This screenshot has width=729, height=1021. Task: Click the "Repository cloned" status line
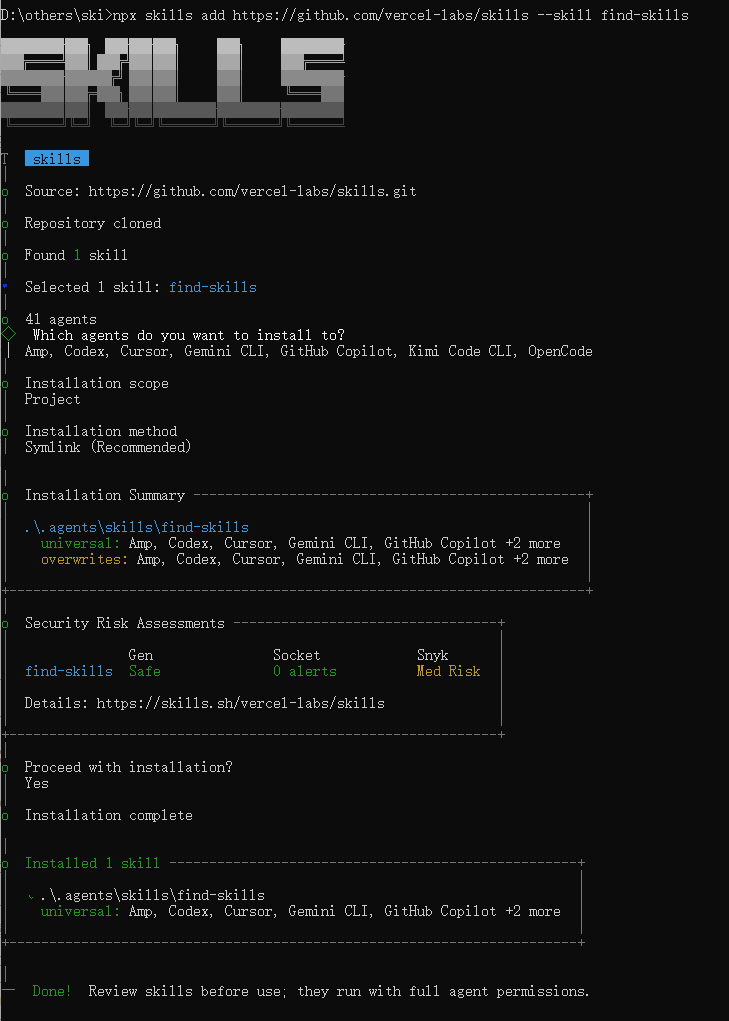pyautogui.click(x=93, y=223)
